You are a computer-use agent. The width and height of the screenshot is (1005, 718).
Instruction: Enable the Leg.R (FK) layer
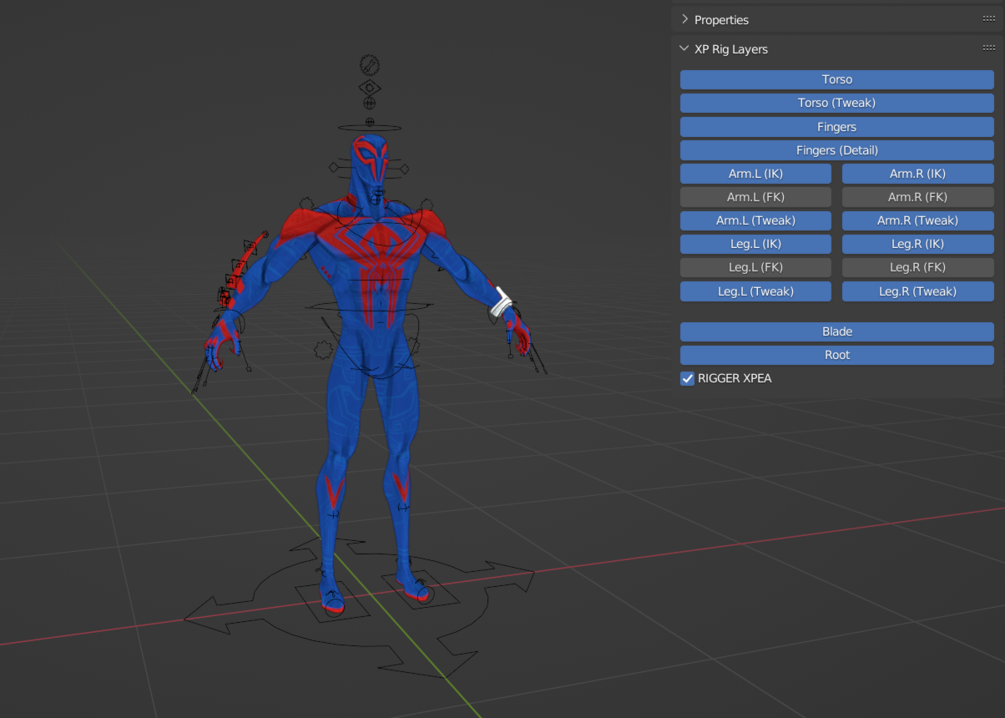[918, 267]
